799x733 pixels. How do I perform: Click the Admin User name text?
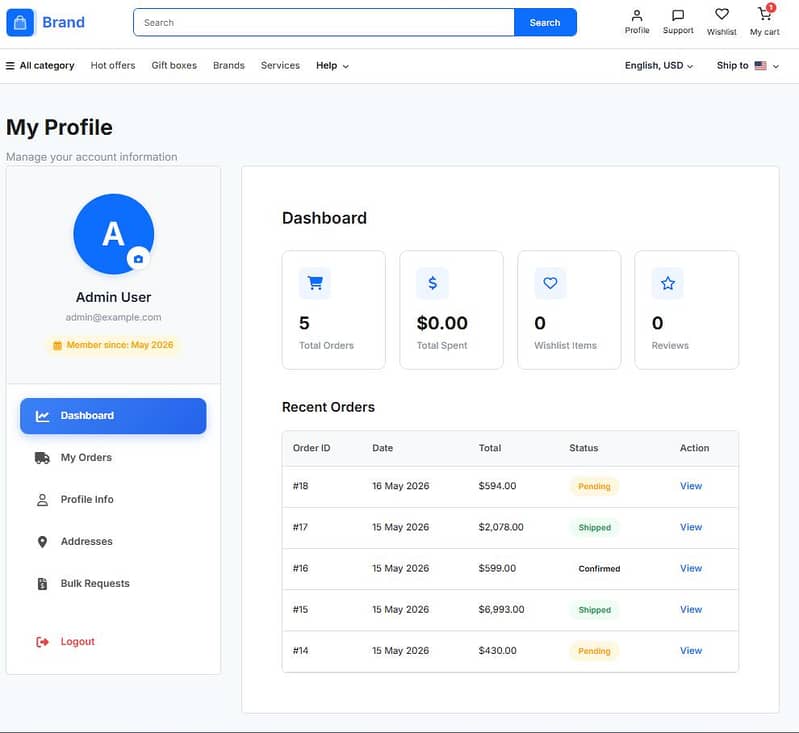[113, 297]
